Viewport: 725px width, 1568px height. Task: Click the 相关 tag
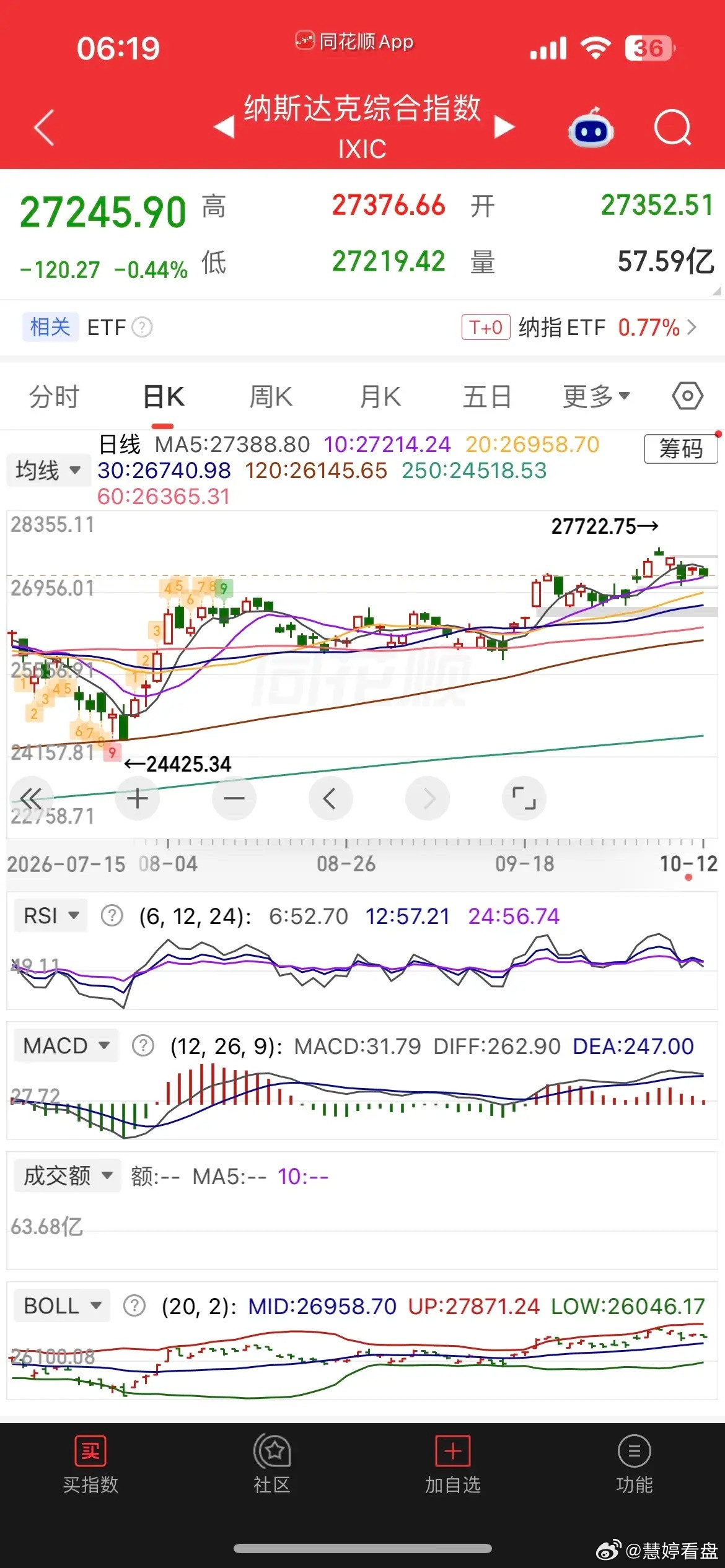click(50, 327)
